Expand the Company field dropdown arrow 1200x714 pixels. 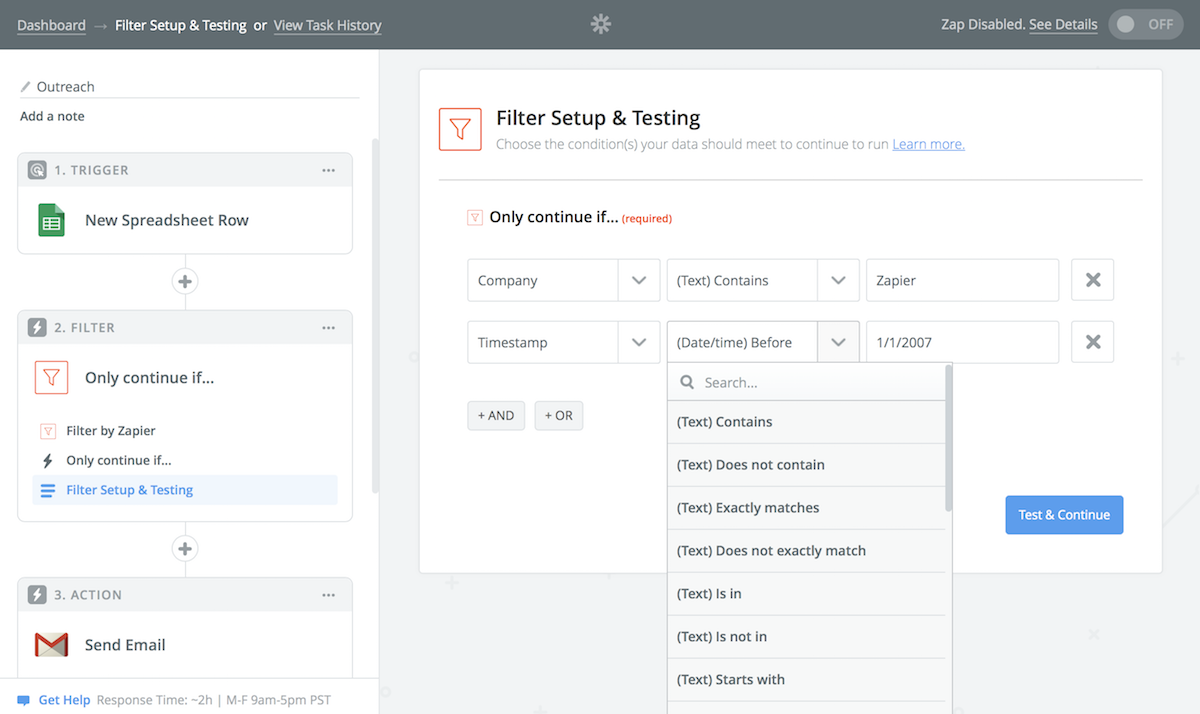[x=639, y=280]
